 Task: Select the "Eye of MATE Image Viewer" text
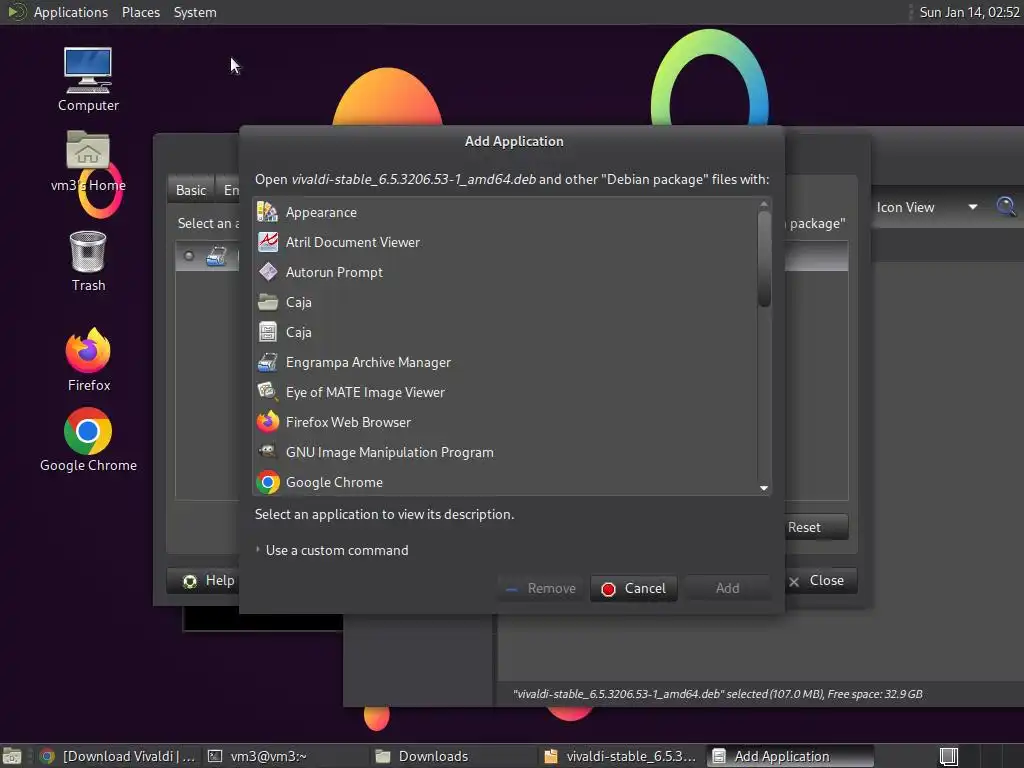pyautogui.click(x=365, y=392)
